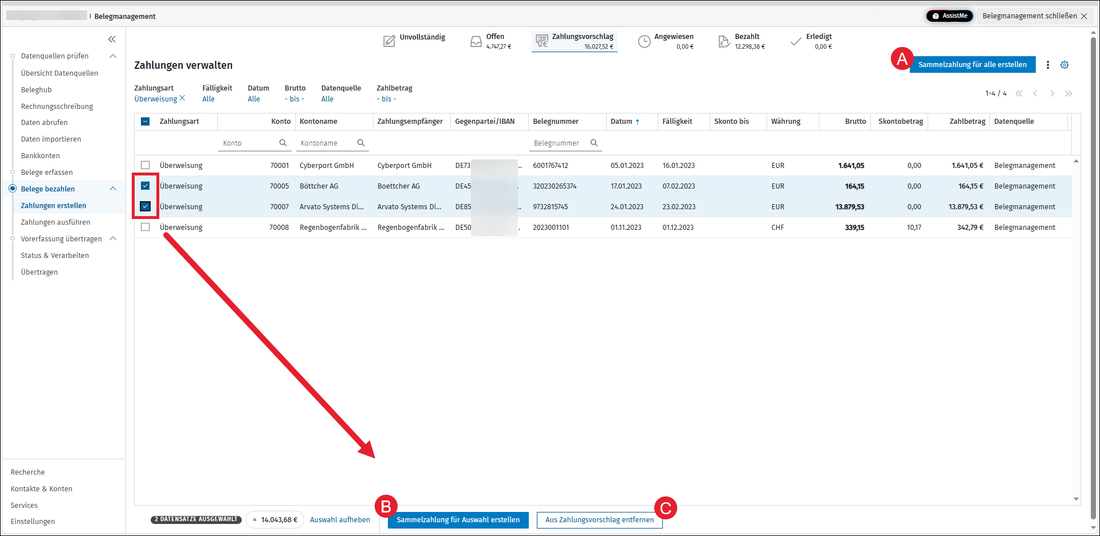Open the Zahlbetrag range filter
This screenshot has height=536, width=1100.
pyautogui.click(x=386, y=99)
